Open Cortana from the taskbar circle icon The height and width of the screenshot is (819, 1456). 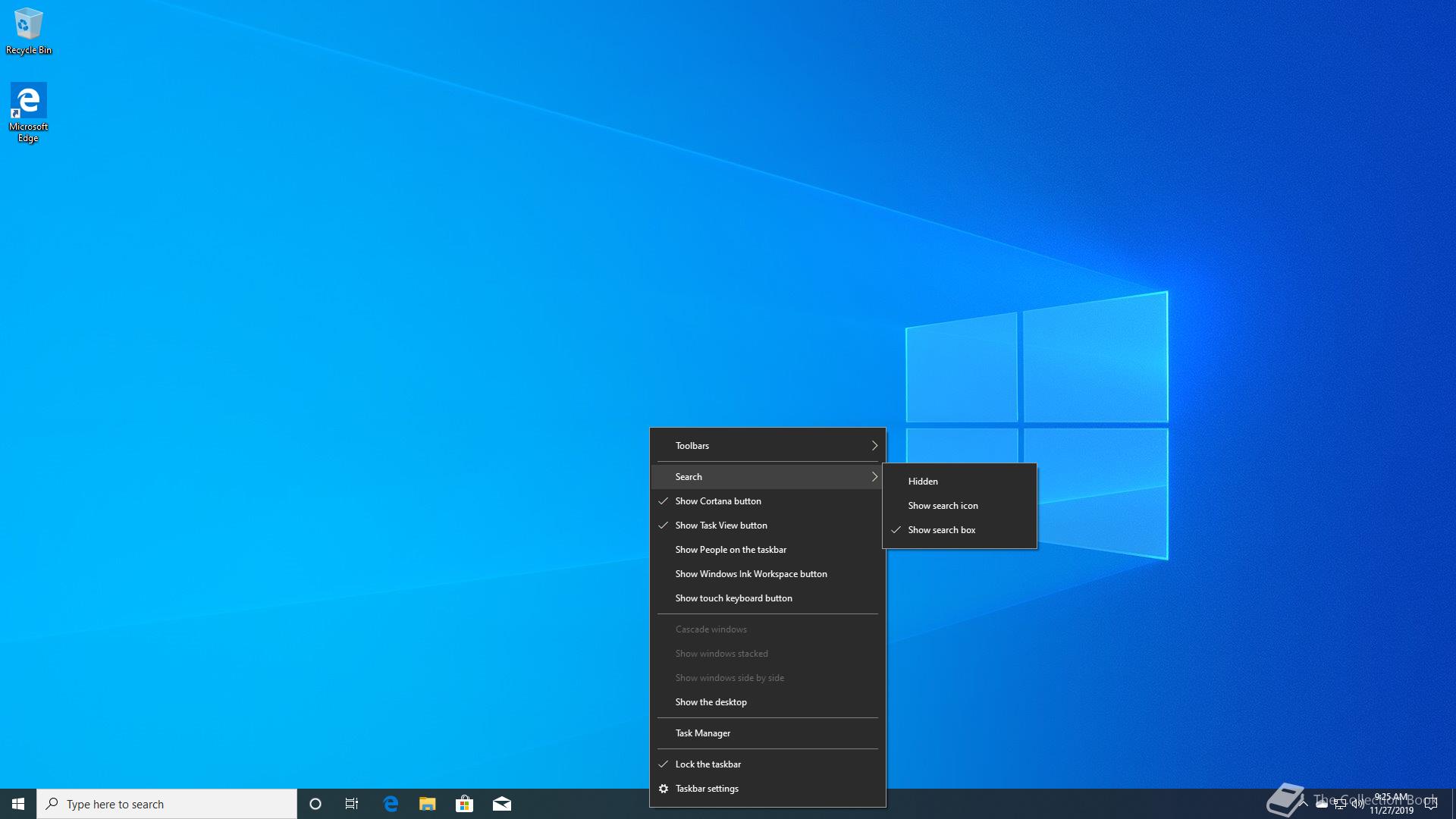(x=315, y=804)
